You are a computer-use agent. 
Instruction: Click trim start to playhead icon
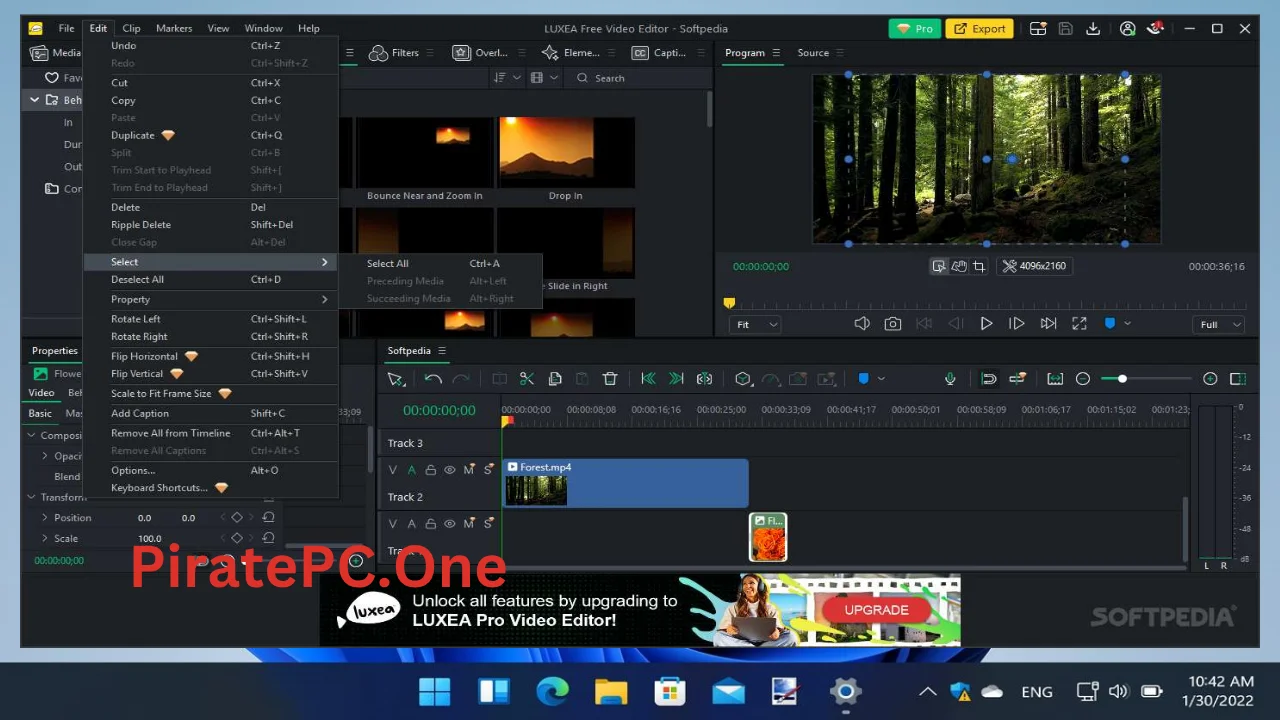coord(648,379)
